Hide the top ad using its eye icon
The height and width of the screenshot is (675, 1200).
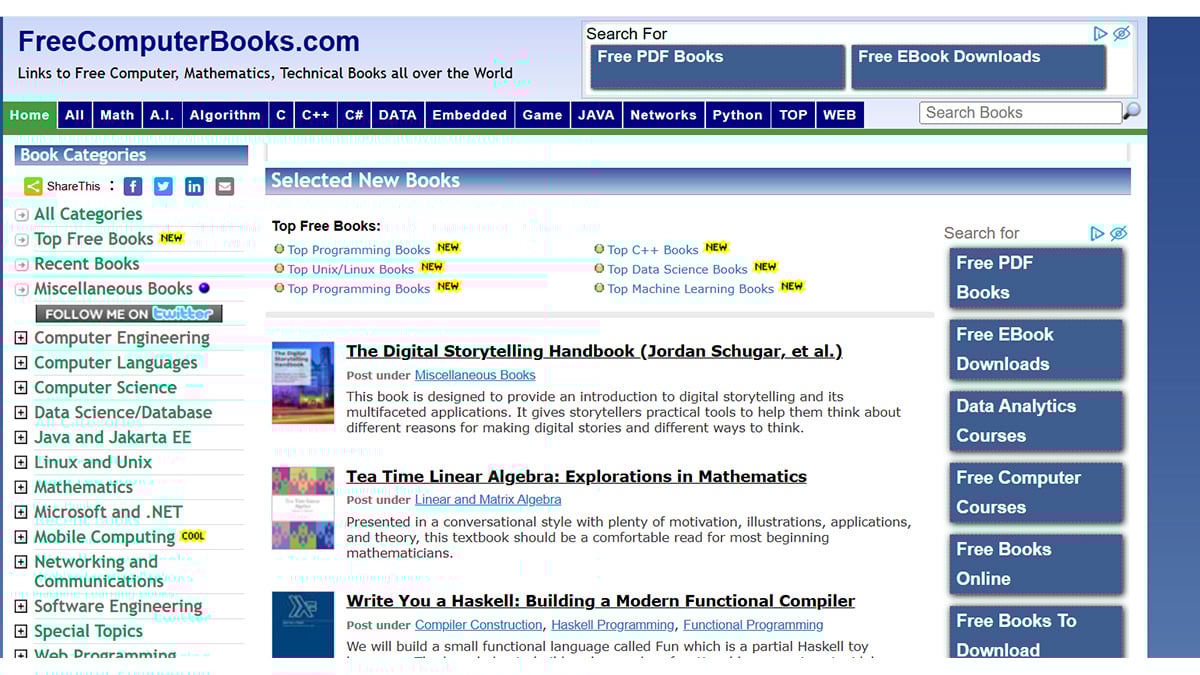click(1121, 33)
